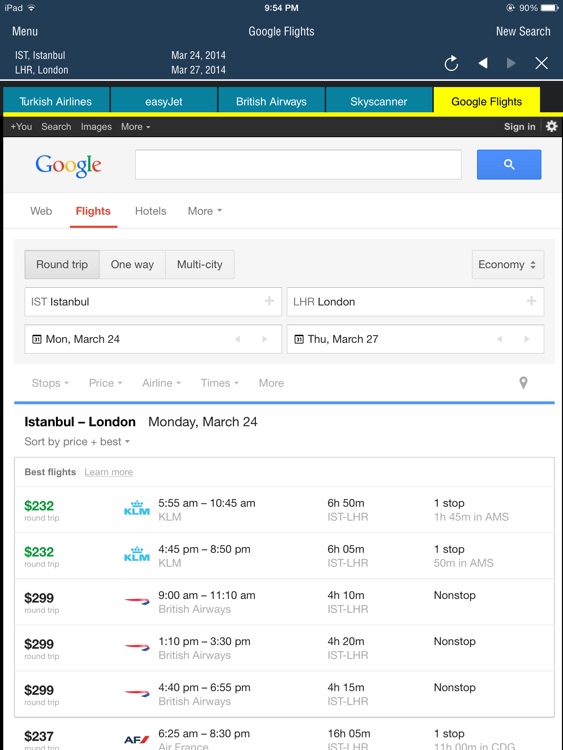The image size is (563, 750).
Task: Move departure date one day later
Action: point(265,339)
